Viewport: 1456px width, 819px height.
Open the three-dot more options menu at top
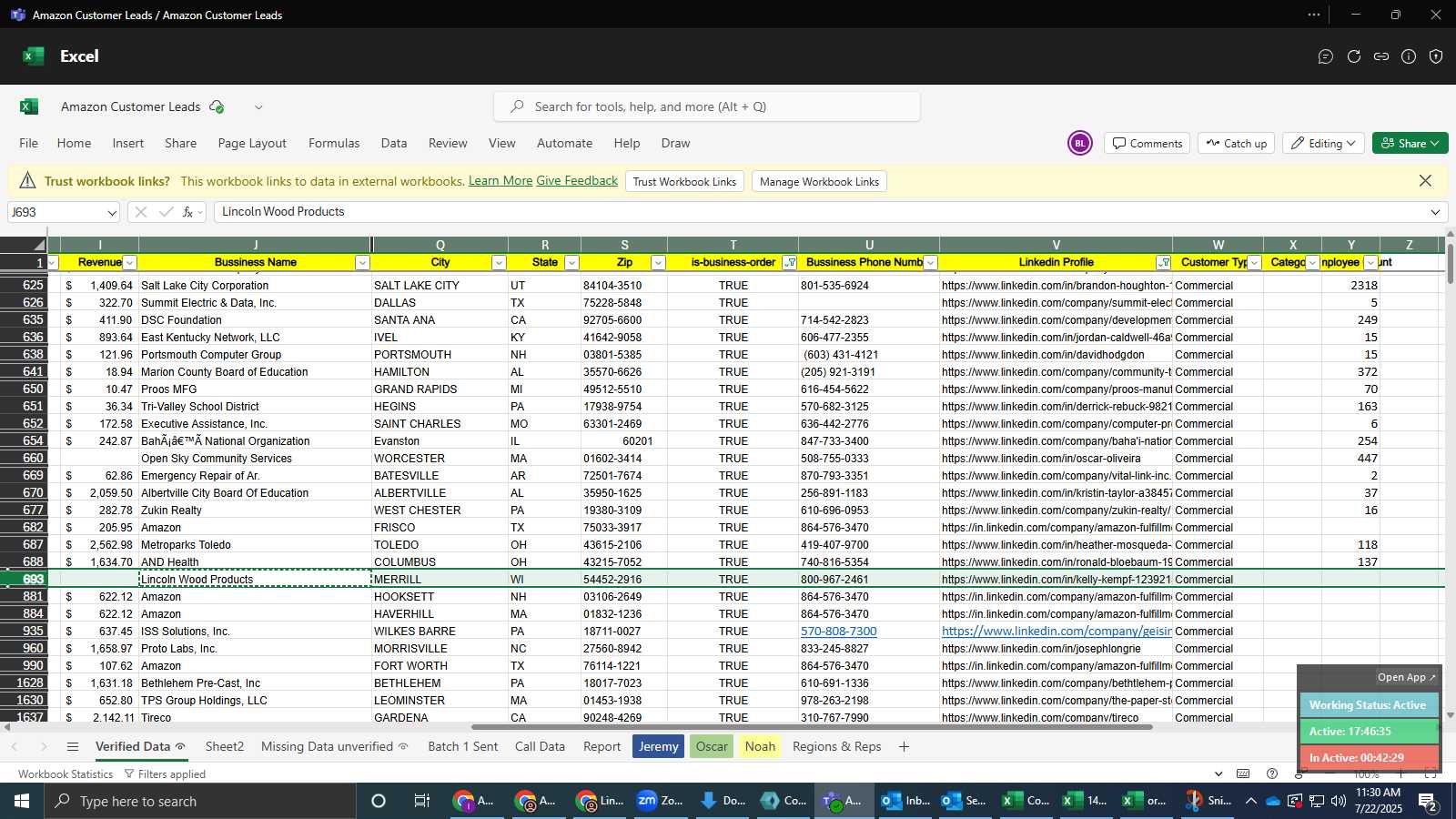1313,15
